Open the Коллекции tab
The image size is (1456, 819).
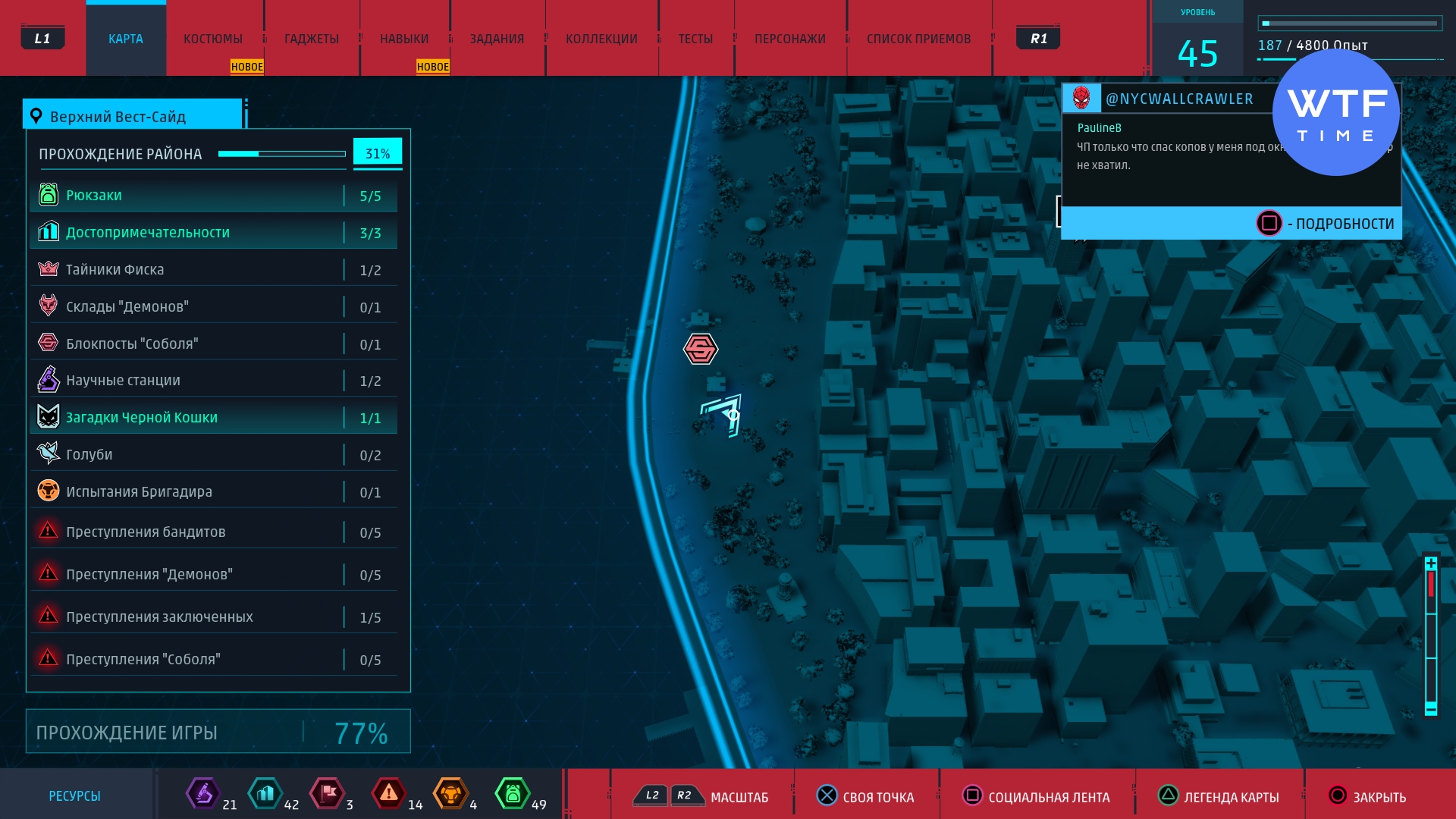pos(601,39)
